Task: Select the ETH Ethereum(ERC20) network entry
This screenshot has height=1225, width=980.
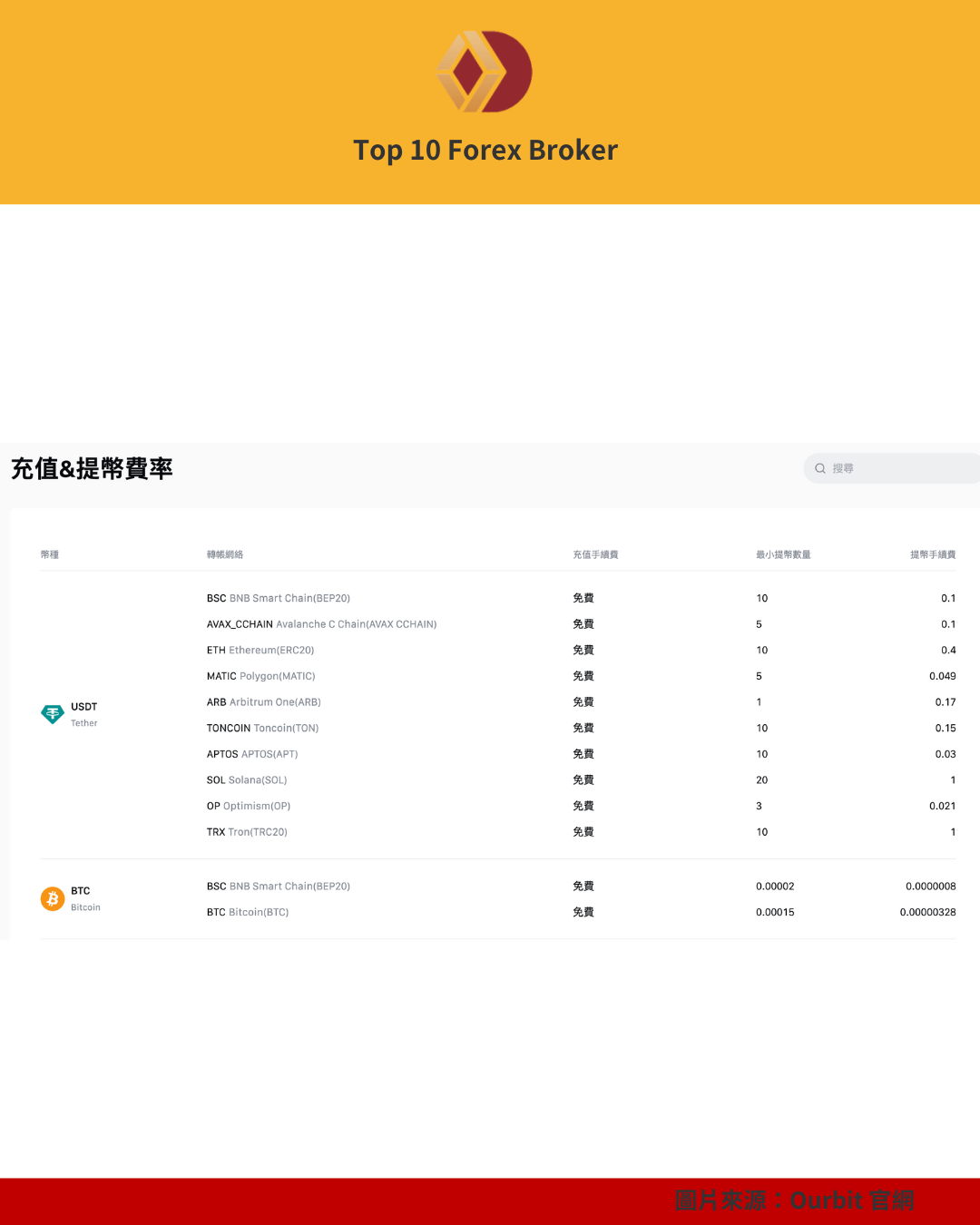Action: pyautogui.click(x=261, y=650)
